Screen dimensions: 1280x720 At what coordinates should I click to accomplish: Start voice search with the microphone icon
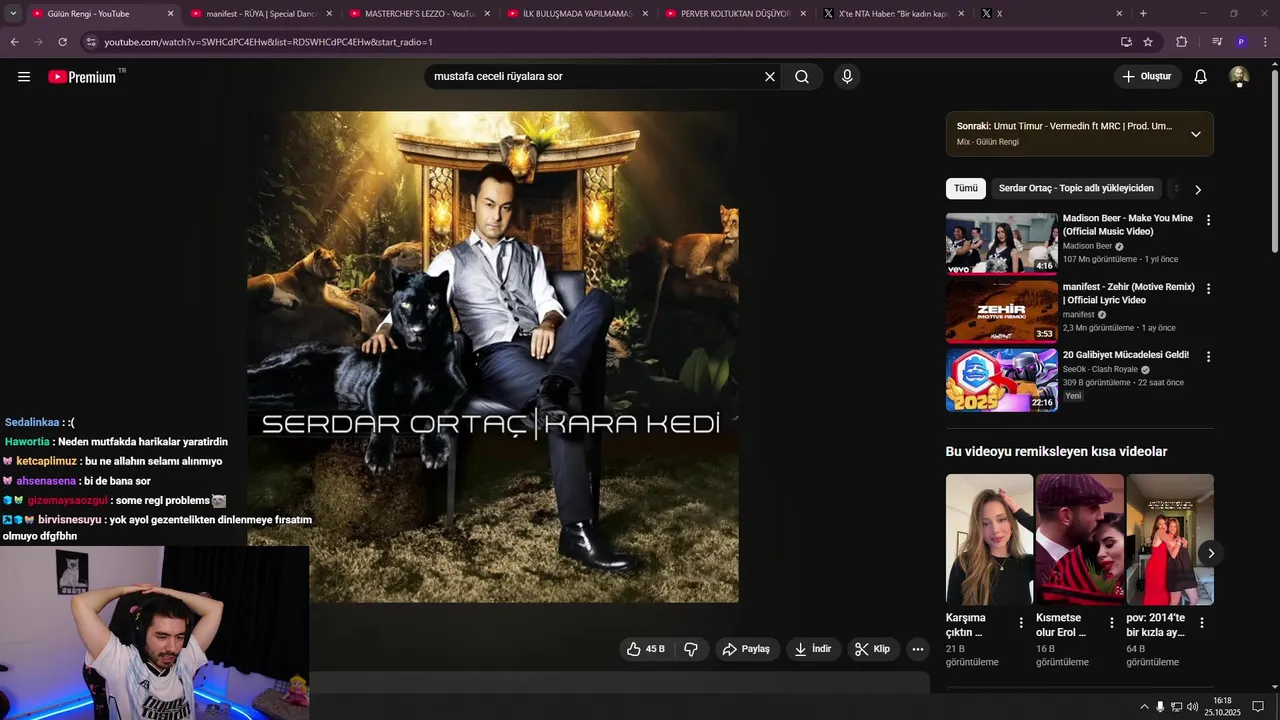[847, 77]
